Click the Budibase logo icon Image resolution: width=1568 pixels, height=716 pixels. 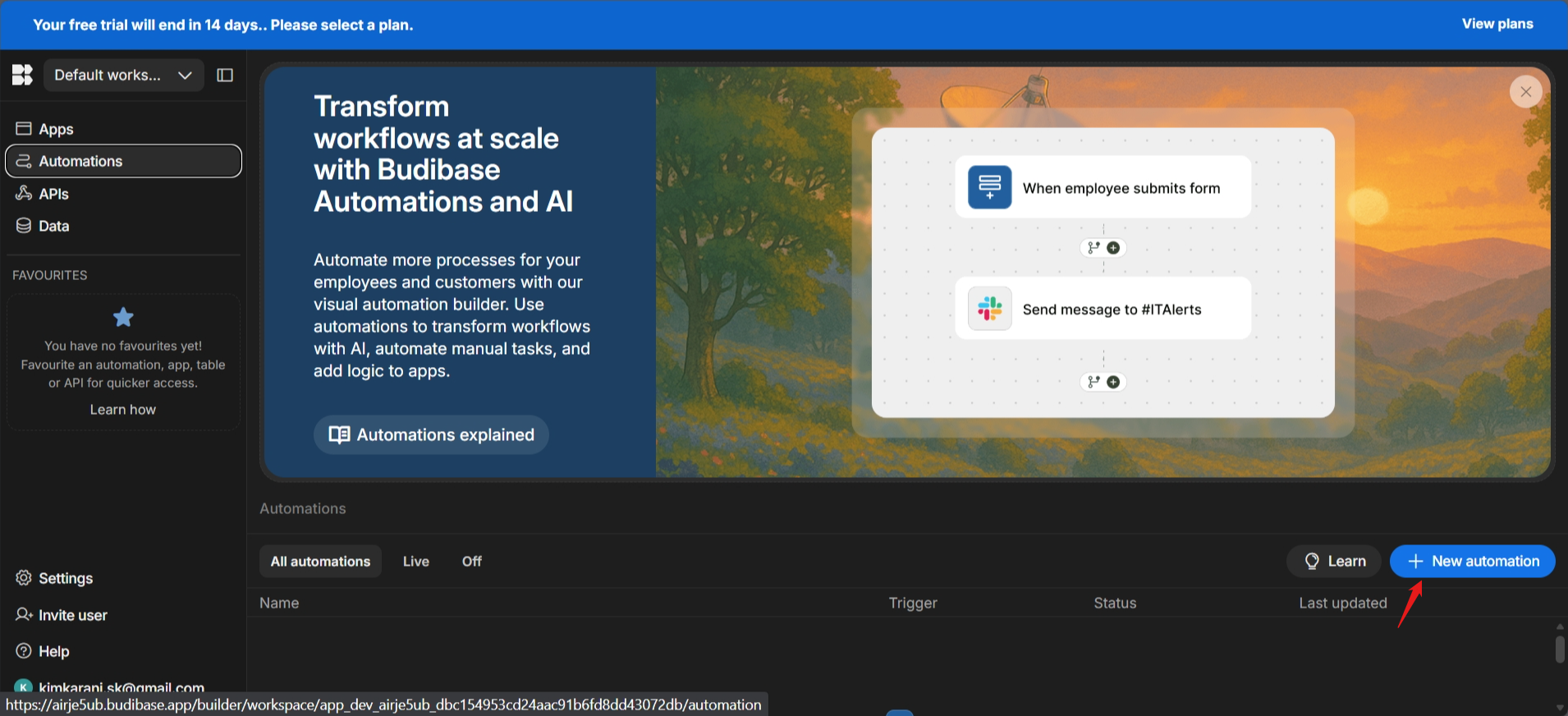[22, 75]
